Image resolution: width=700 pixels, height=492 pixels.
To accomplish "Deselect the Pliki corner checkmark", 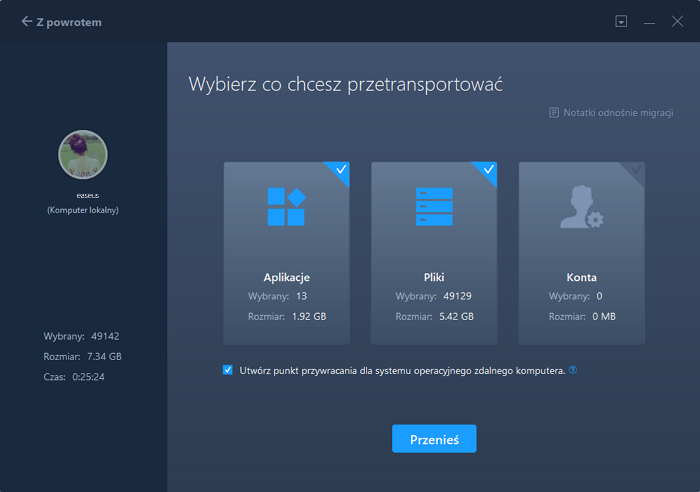I will tap(488, 171).
